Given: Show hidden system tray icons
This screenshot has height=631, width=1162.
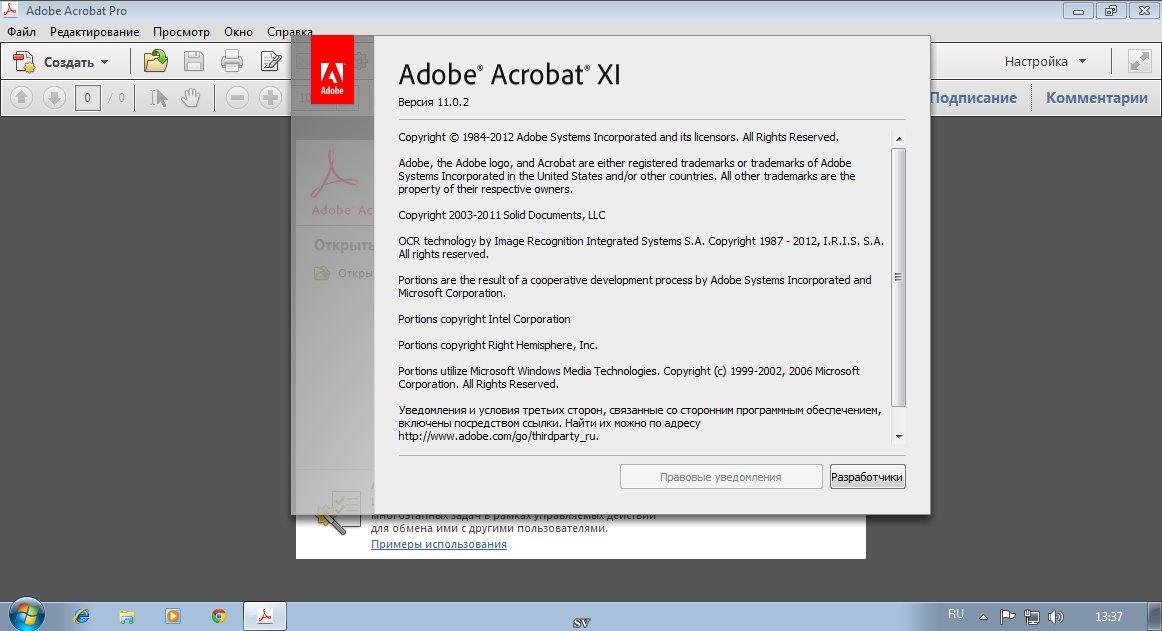Looking at the screenshot, I should pos(983,616).
